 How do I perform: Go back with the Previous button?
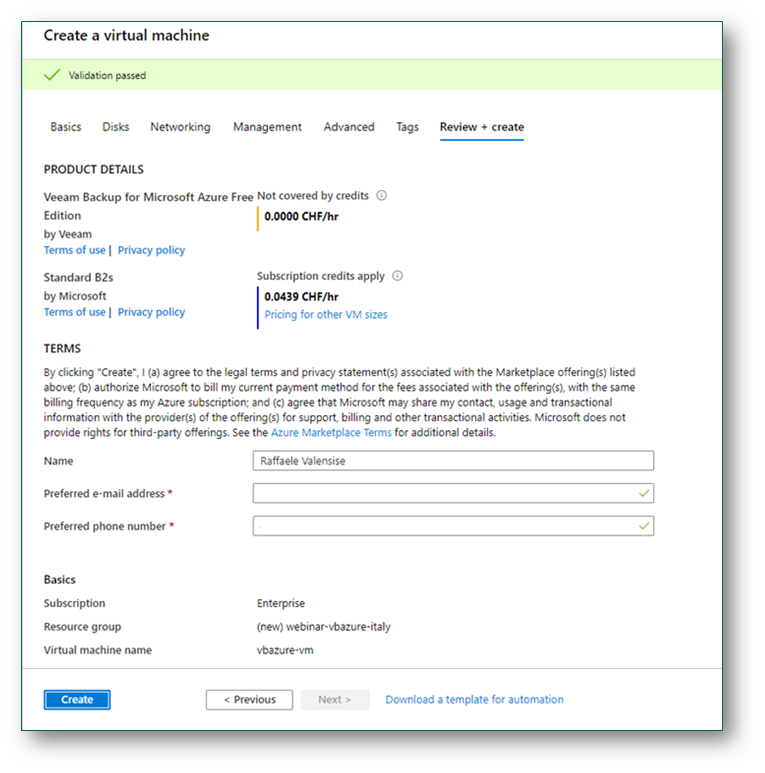point(249,700)
